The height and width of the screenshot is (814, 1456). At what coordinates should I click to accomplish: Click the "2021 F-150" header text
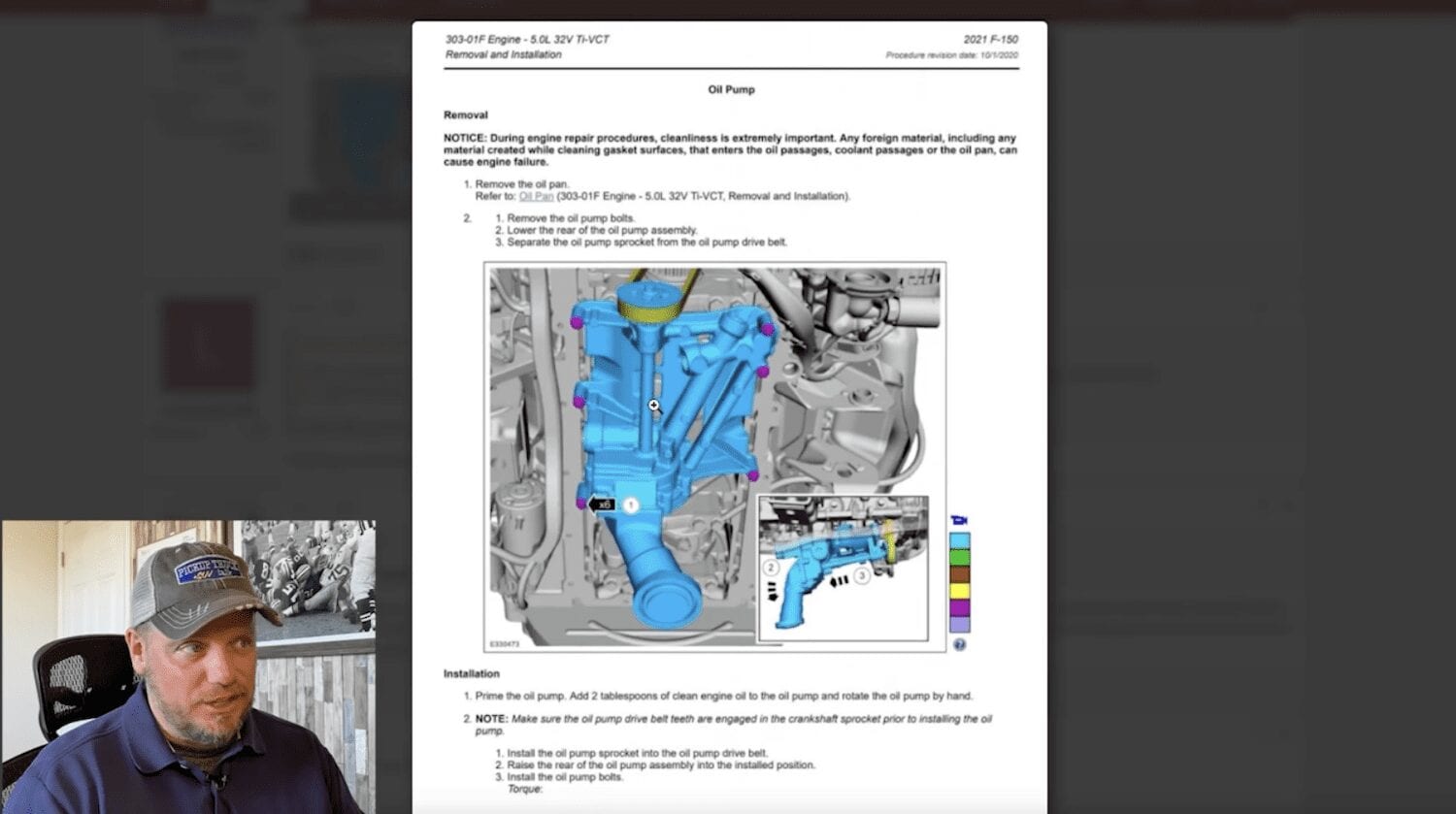coord(991,40)
